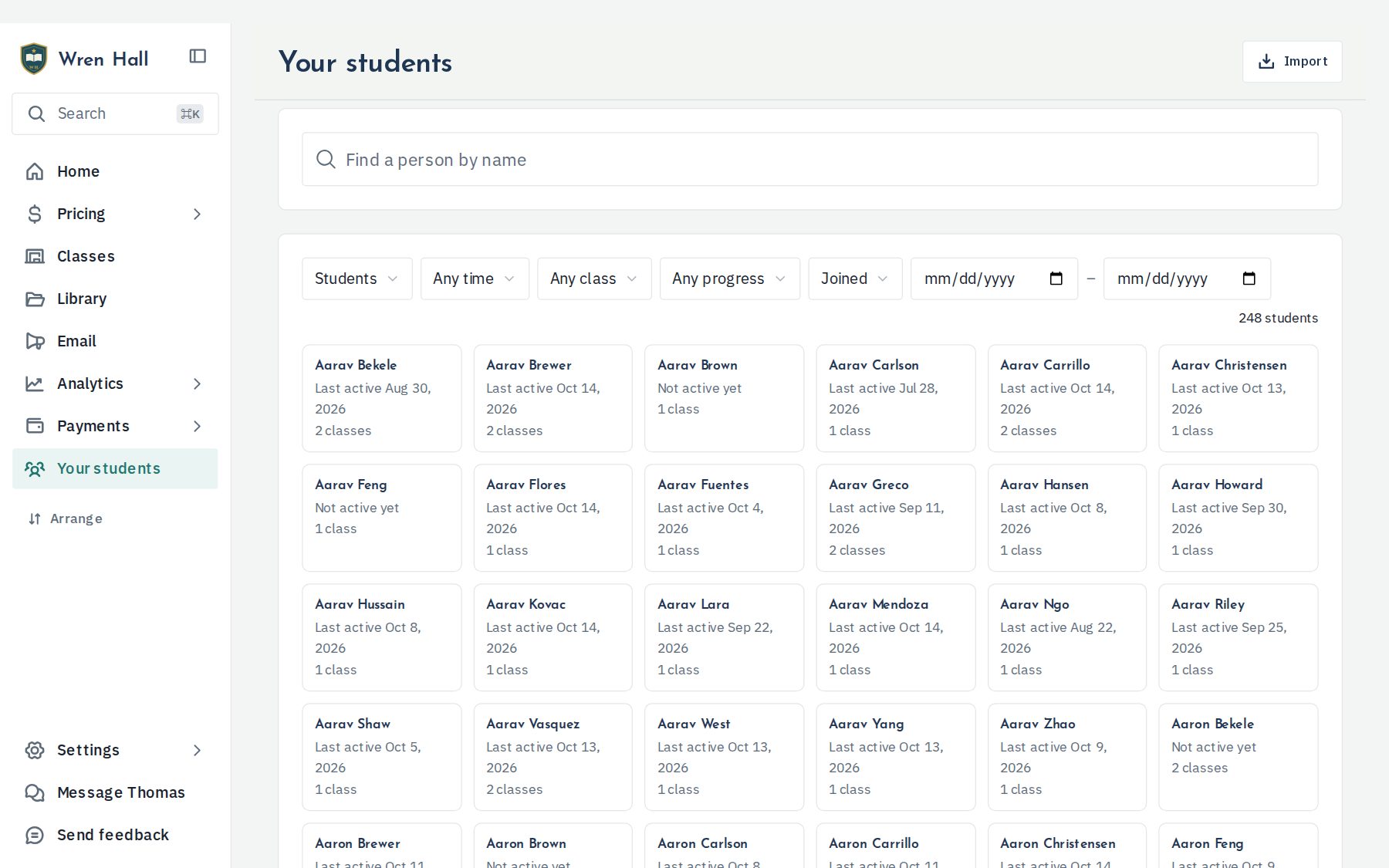Click the Arrange link
Image resolution: width=1389 pixels, height=868 pixels.
(66, 518)
